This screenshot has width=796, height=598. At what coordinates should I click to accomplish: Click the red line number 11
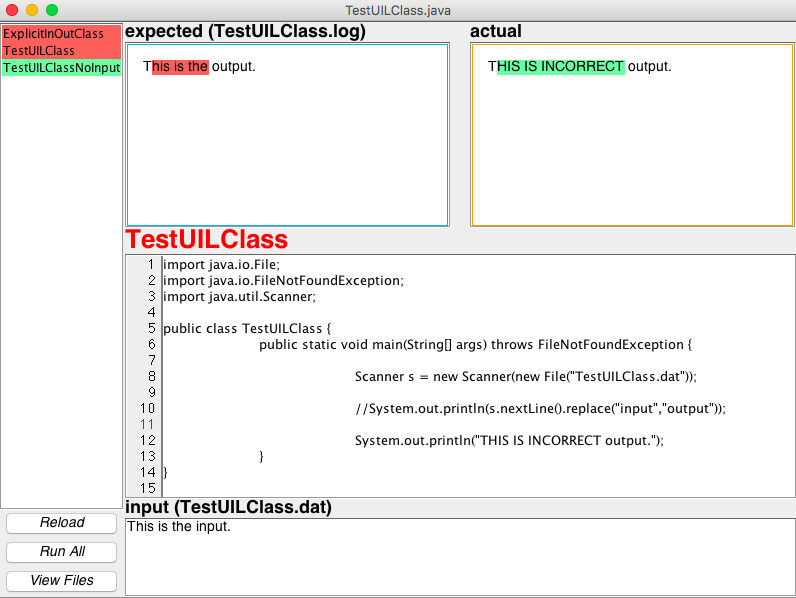pyautogui.click(x=147, y=424)
